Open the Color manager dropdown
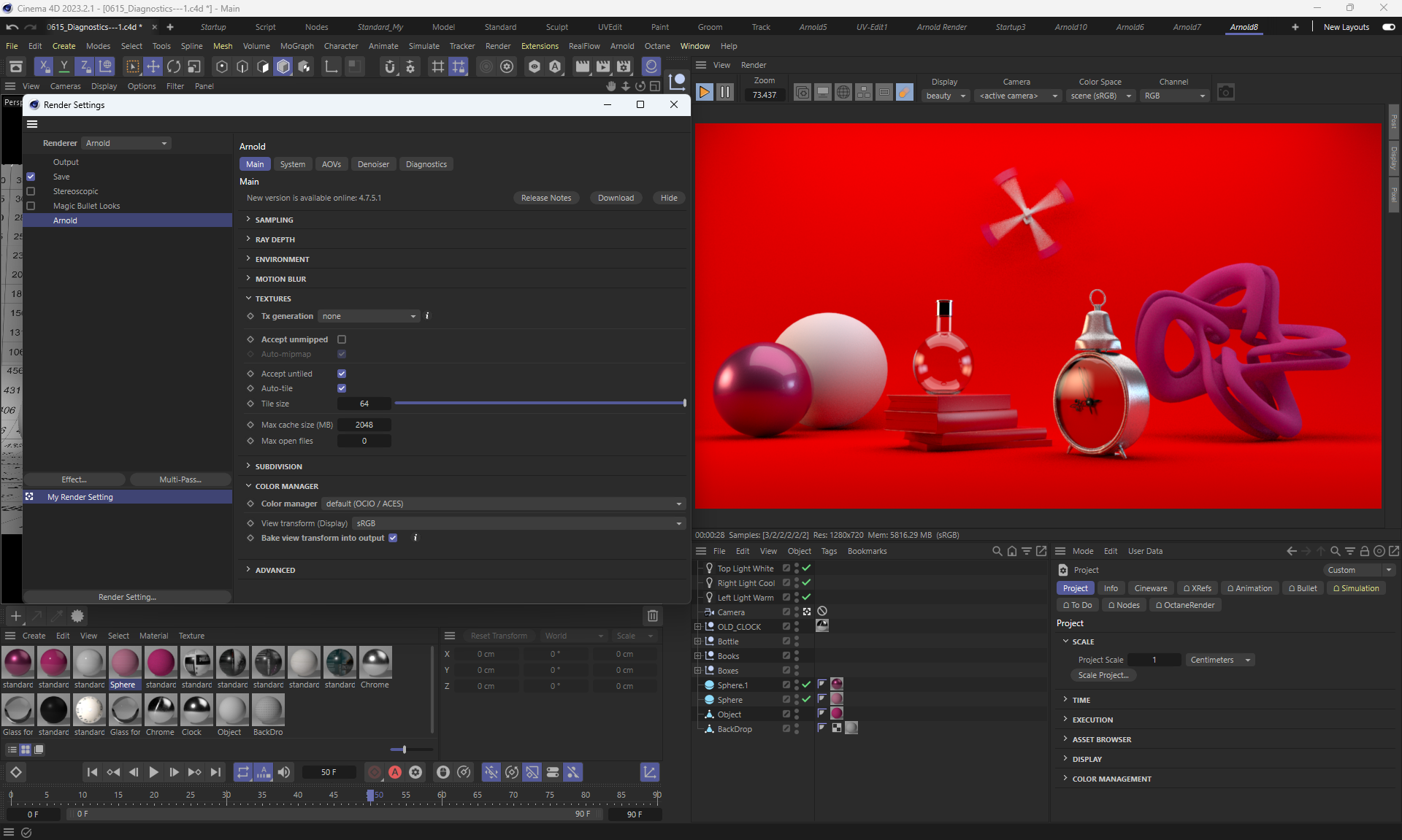 pyautogui.click(x=503, y=504)
